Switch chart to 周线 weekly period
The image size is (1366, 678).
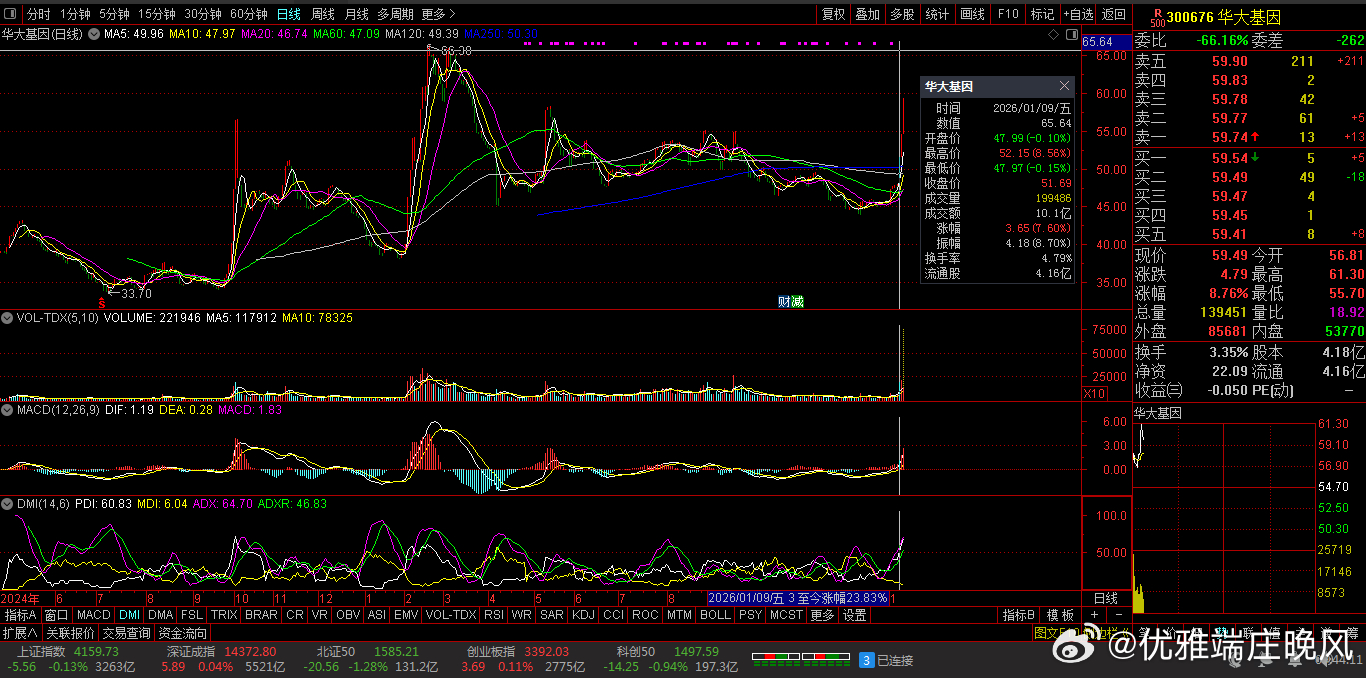point(322,14)
